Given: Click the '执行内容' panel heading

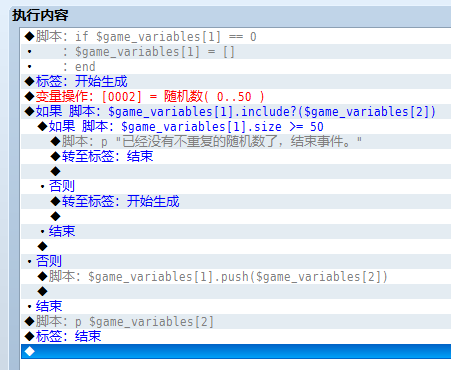Looking at the screenshot, I should pyautogui.click(x=40, y=15).
